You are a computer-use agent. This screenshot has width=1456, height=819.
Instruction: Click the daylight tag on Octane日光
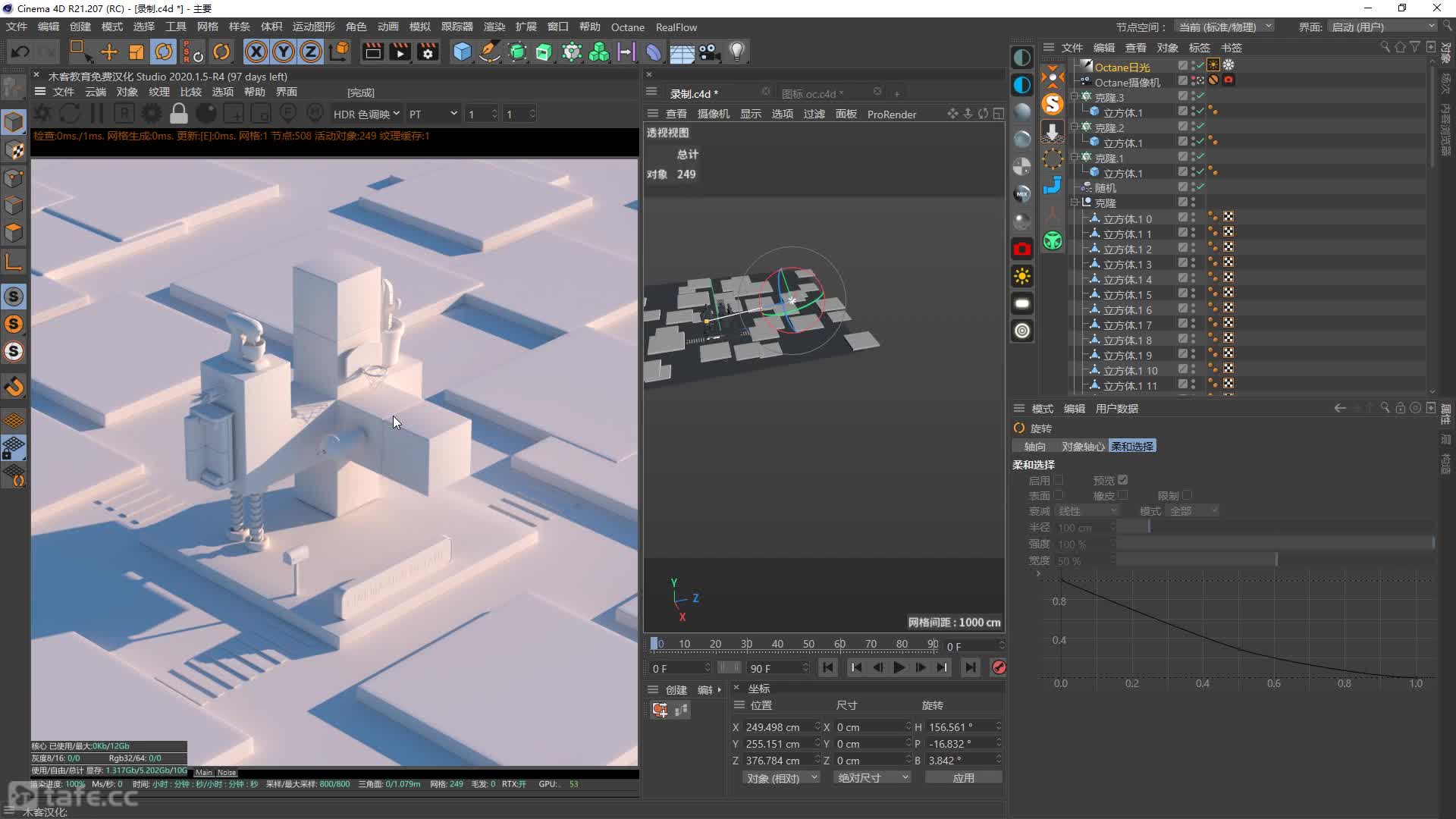coord(1213,64)
